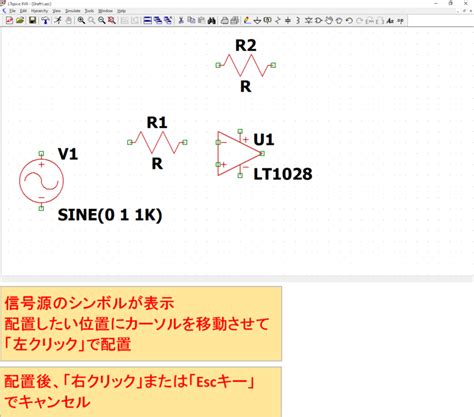Click the New Schematic toolbar icon
Image resolution: width=474 pixels, height=417 pixels.
click(x=9, y=21)
